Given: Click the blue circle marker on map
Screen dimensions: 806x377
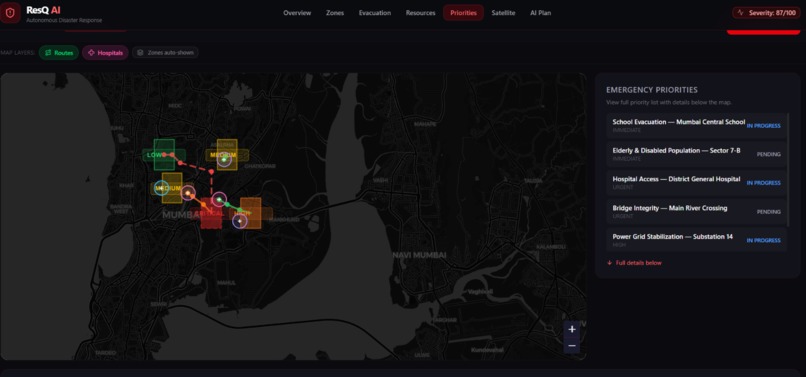Looking at the screenshot, I should click(162, 188).
